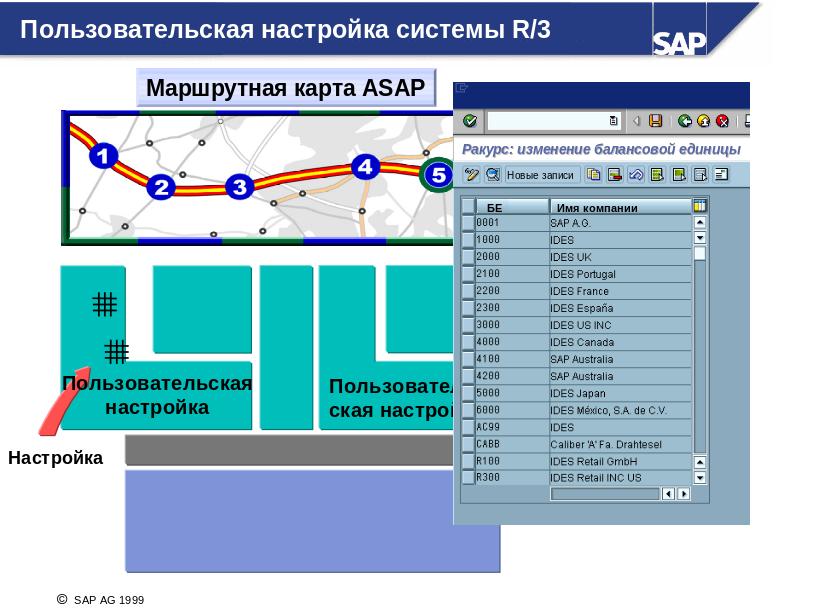Click the Position entry list icon
816x612 pixels.
click(721, 175)
